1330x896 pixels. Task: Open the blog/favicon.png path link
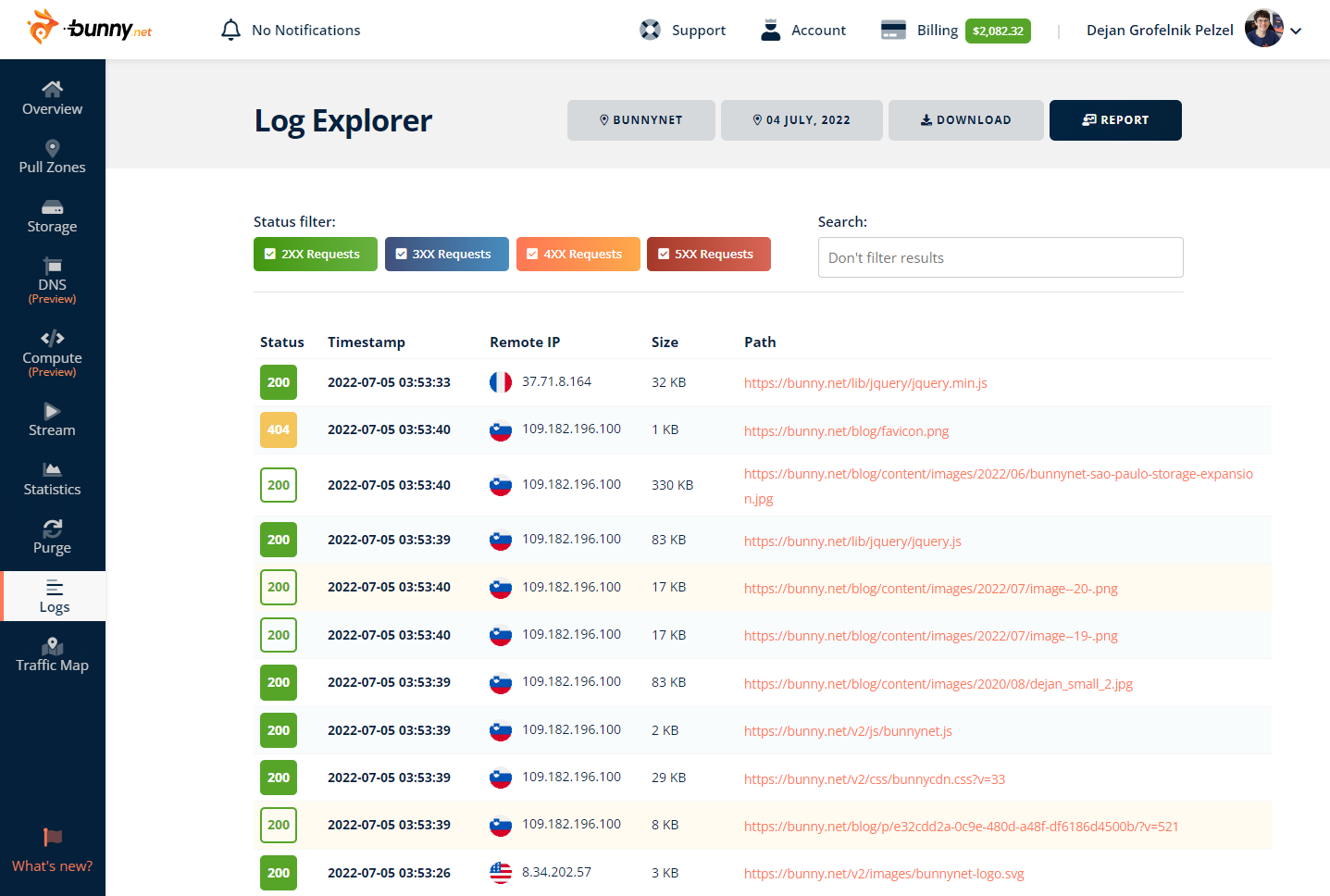coord(846,431)
